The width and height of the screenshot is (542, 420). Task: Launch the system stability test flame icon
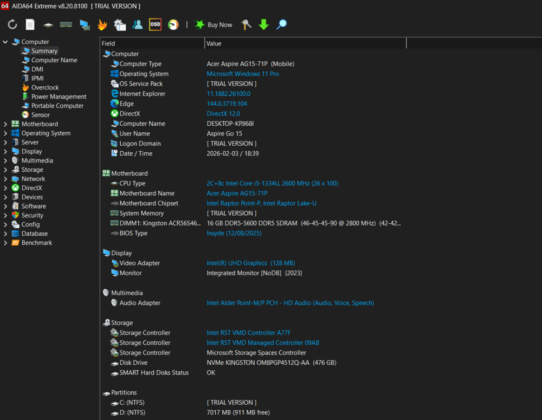102,25
